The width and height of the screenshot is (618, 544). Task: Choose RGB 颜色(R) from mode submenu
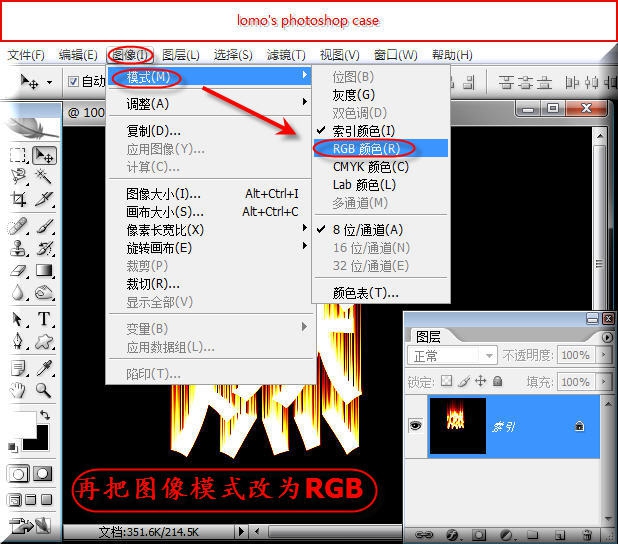pos(381,148)
